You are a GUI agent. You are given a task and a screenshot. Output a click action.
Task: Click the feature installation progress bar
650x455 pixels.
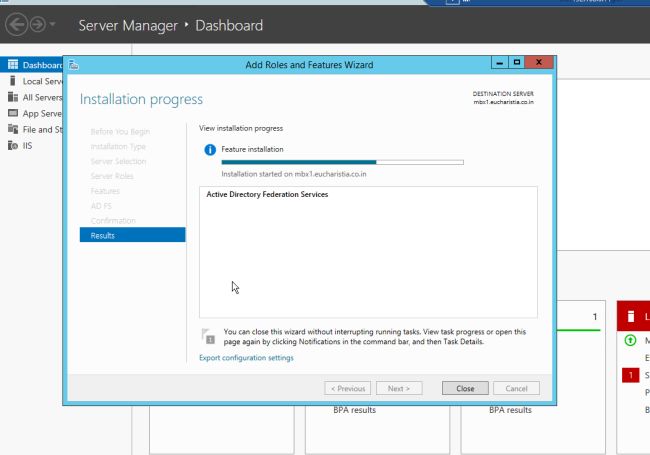point(342,162)
